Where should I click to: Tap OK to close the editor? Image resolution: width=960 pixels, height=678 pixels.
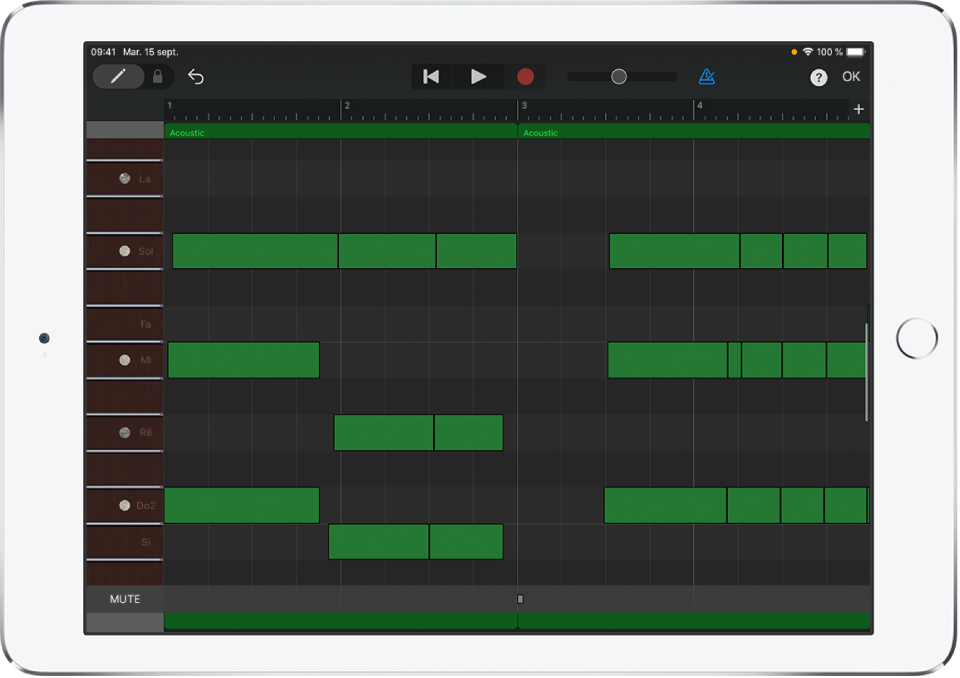coord(851,77)
